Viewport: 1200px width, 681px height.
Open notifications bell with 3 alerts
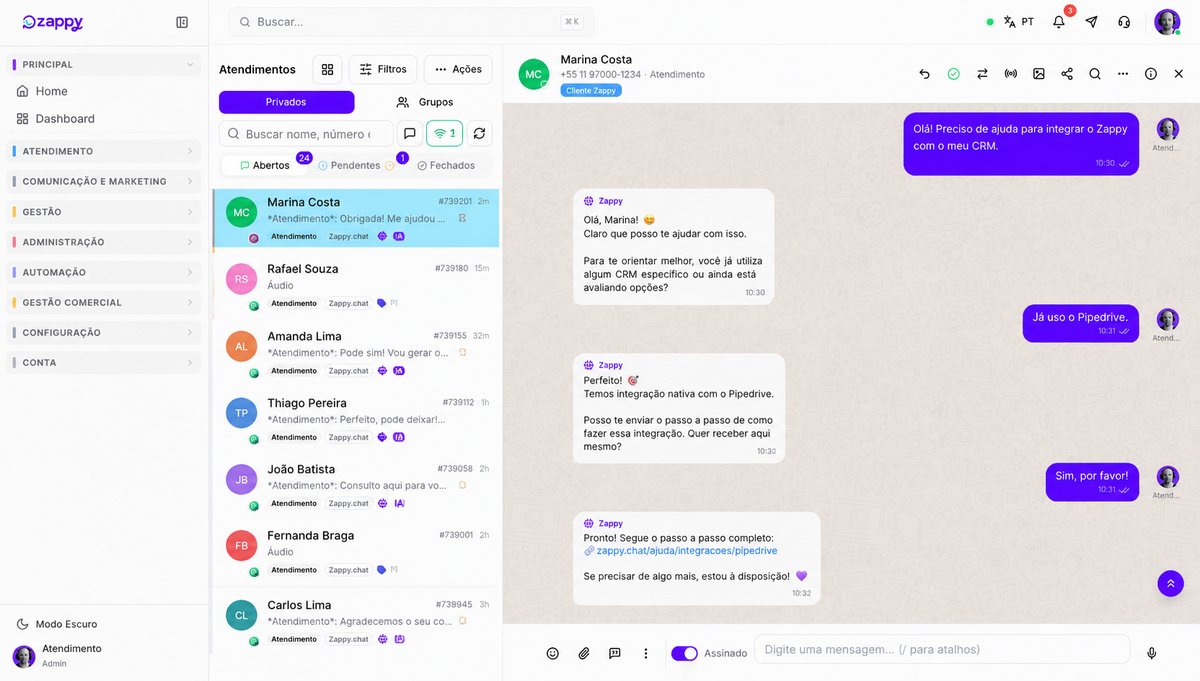[1059, 22]
